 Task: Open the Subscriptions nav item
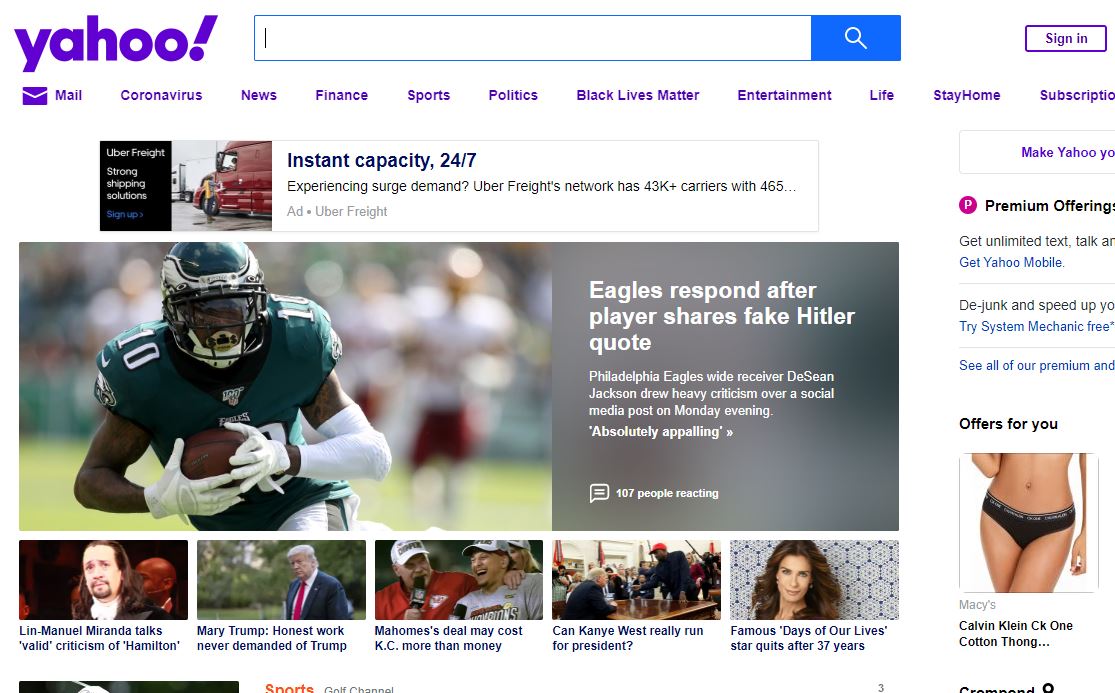(1077, 95)
